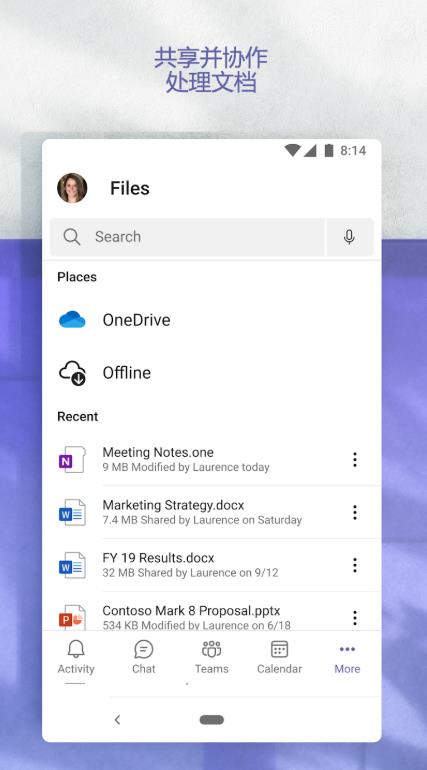This screenshot has width=427, height=770.
Task: Tap the cellular signal status icon
Action: click(310, 151)
